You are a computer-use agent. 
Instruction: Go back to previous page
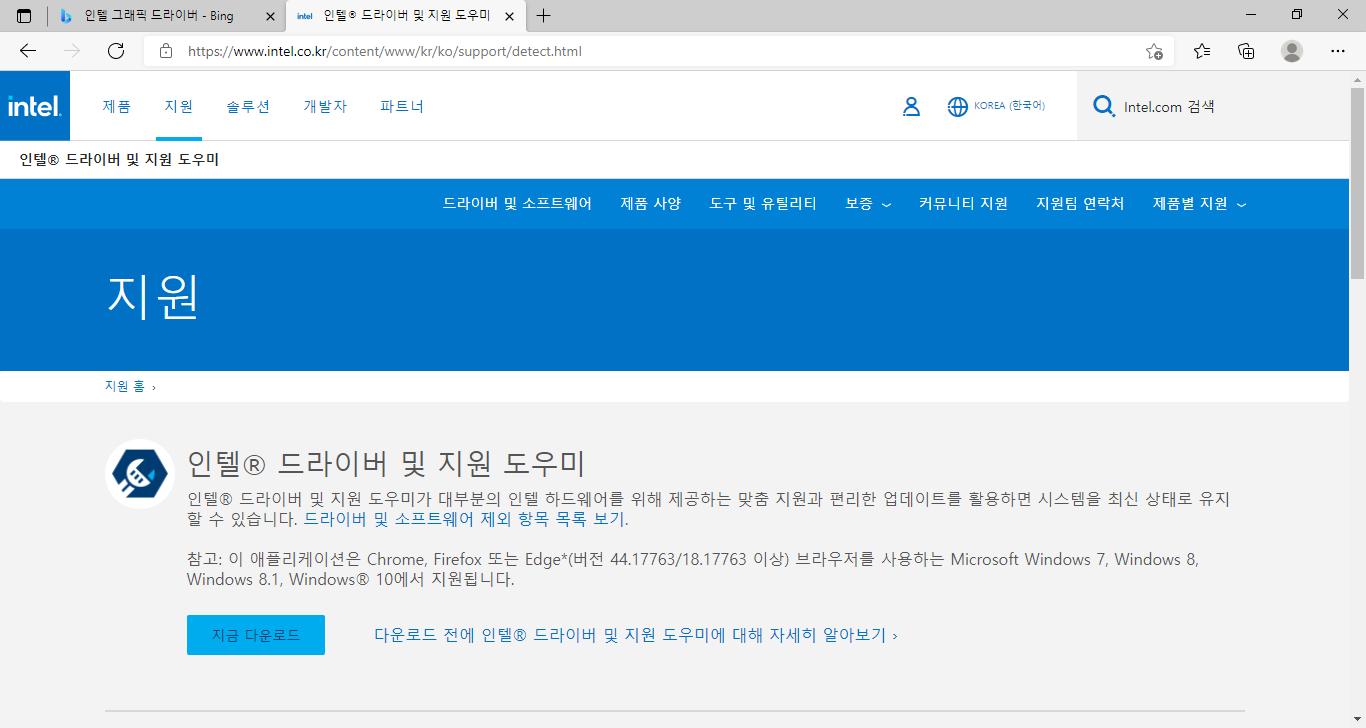28,51
